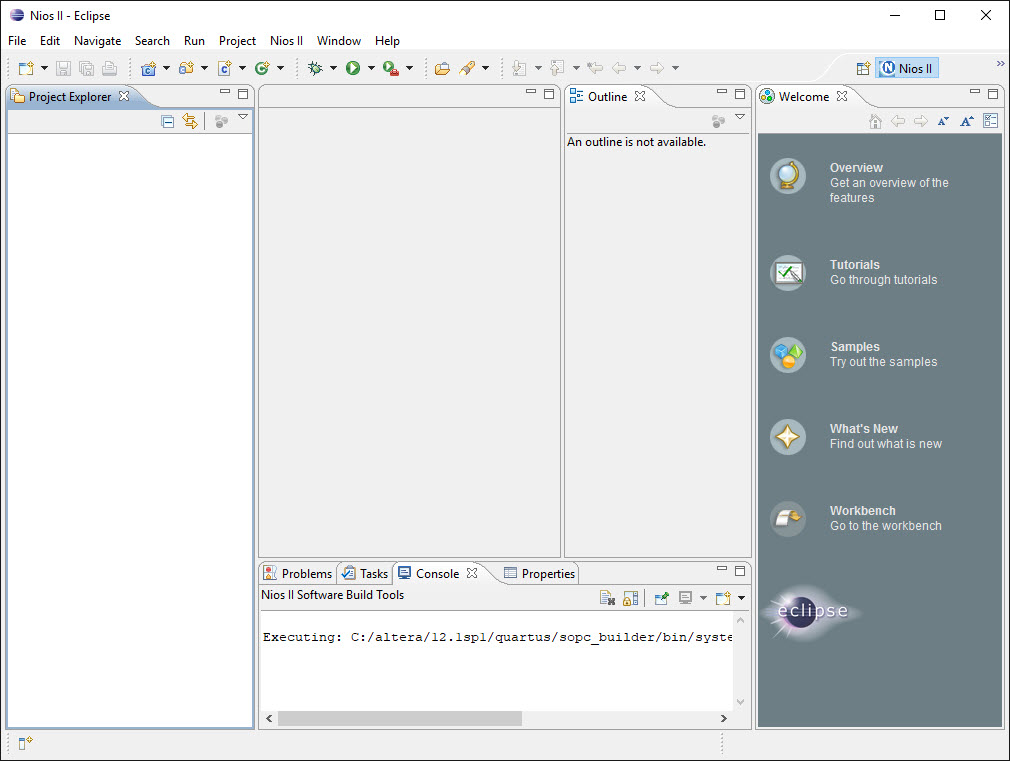1010x761 pixels.
Task: Toggle Link with Editor in Project Explorer
Action: click(190, 120)
